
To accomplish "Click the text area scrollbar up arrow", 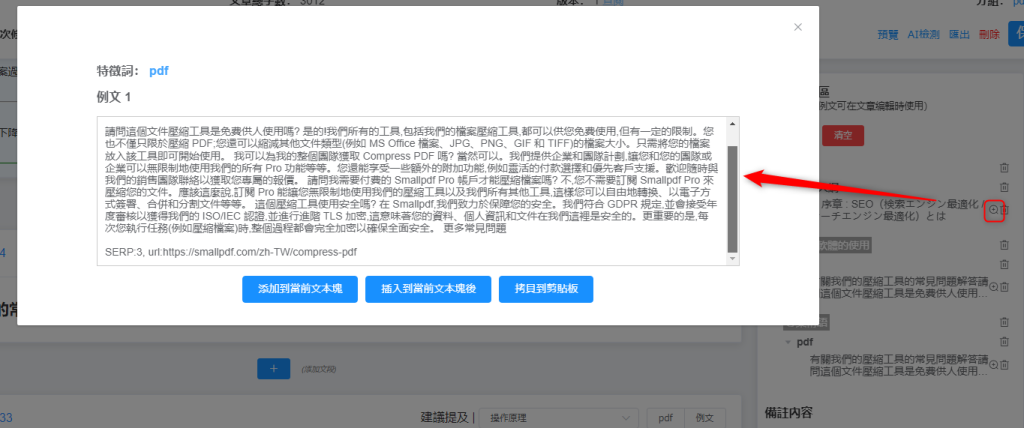I will pyautogui.click(x=733, y=123).
